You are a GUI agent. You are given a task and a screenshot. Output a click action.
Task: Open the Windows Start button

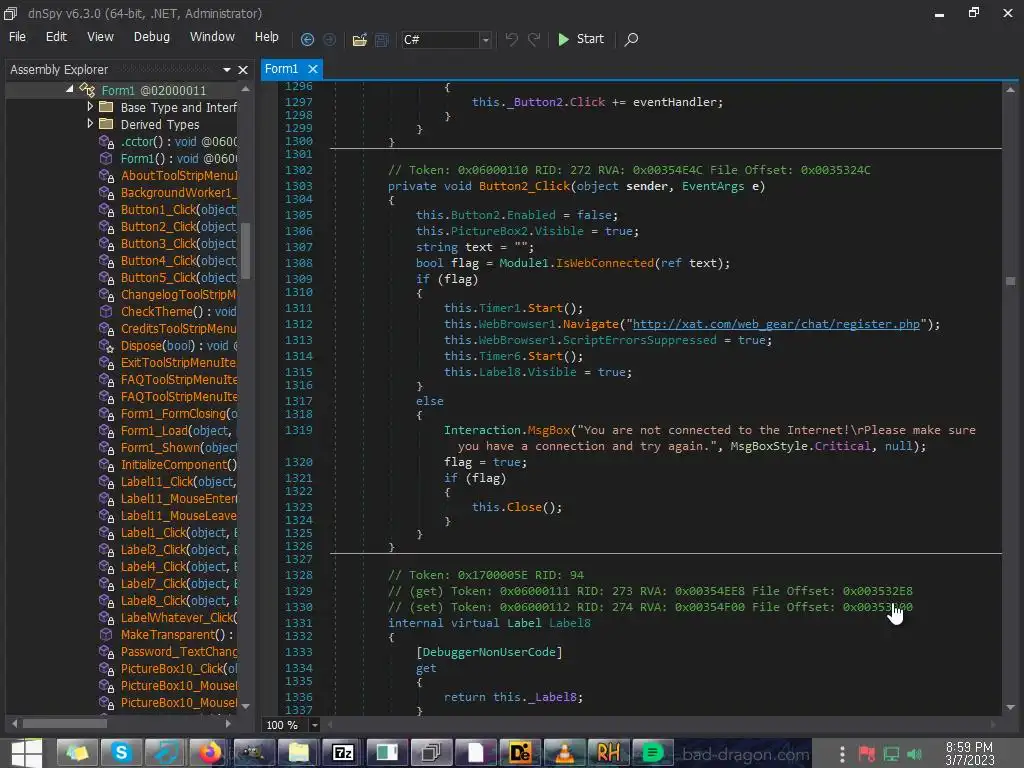point(26,752)
